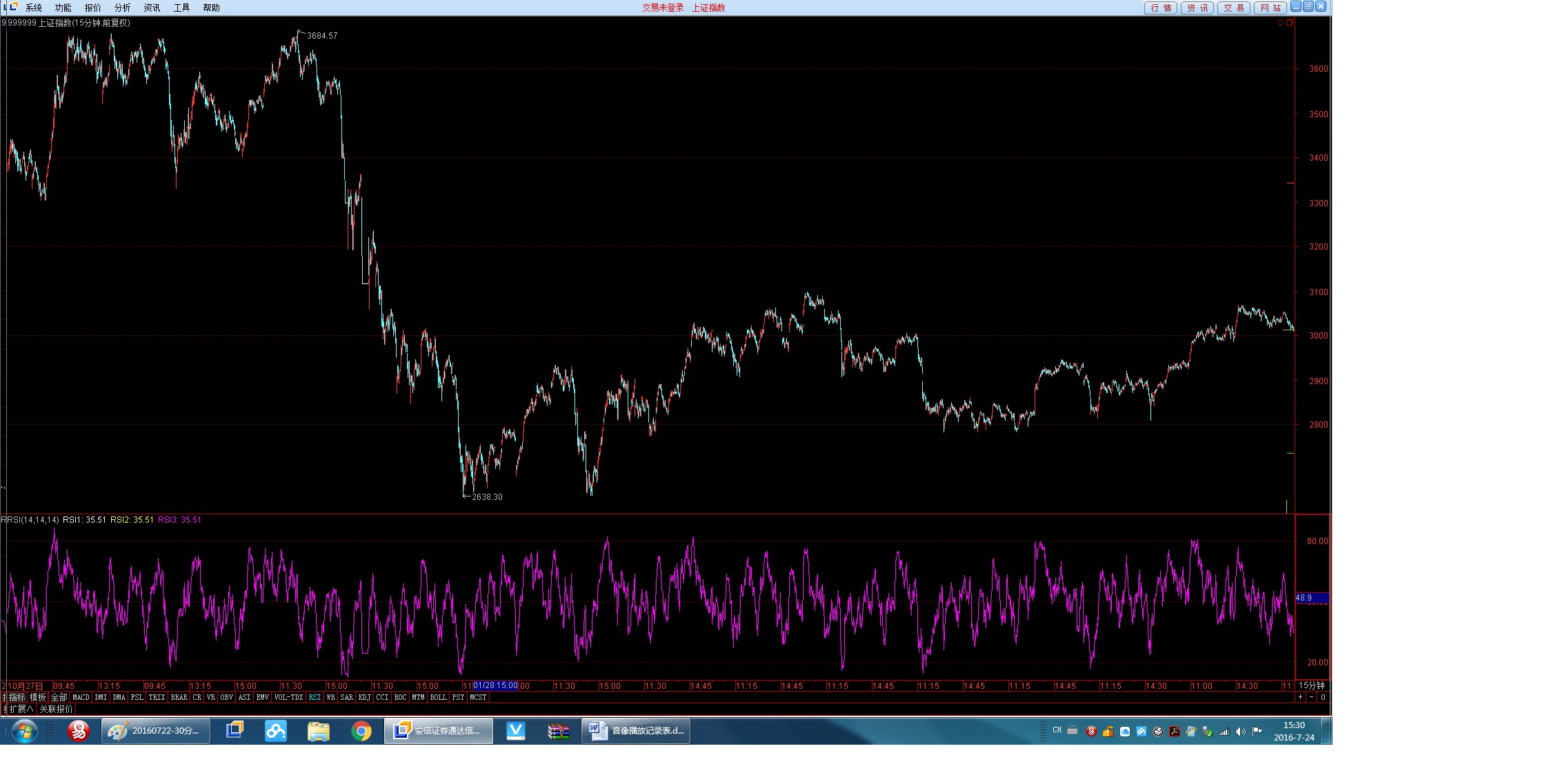Switch to the Paint 20160722-30分 window
This screenshot has height=784, width=1556.
[156, 731]
